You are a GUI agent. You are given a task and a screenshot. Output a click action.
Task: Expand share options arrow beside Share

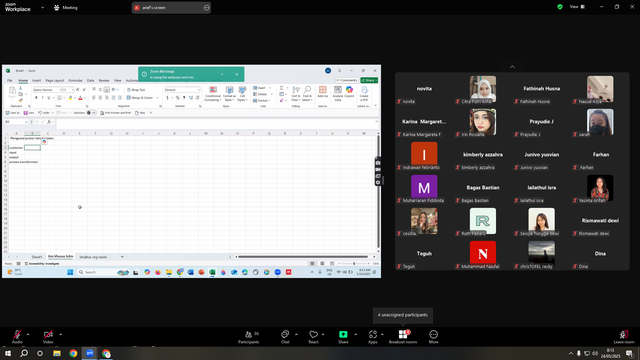pyautogui.click(x=355, y=334)
